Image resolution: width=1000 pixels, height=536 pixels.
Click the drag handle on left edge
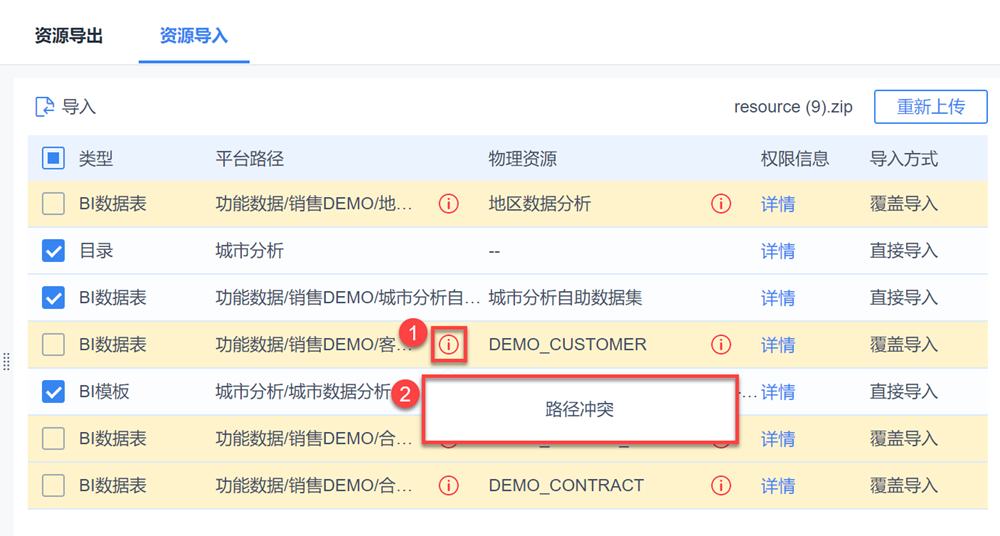point(7,361)
